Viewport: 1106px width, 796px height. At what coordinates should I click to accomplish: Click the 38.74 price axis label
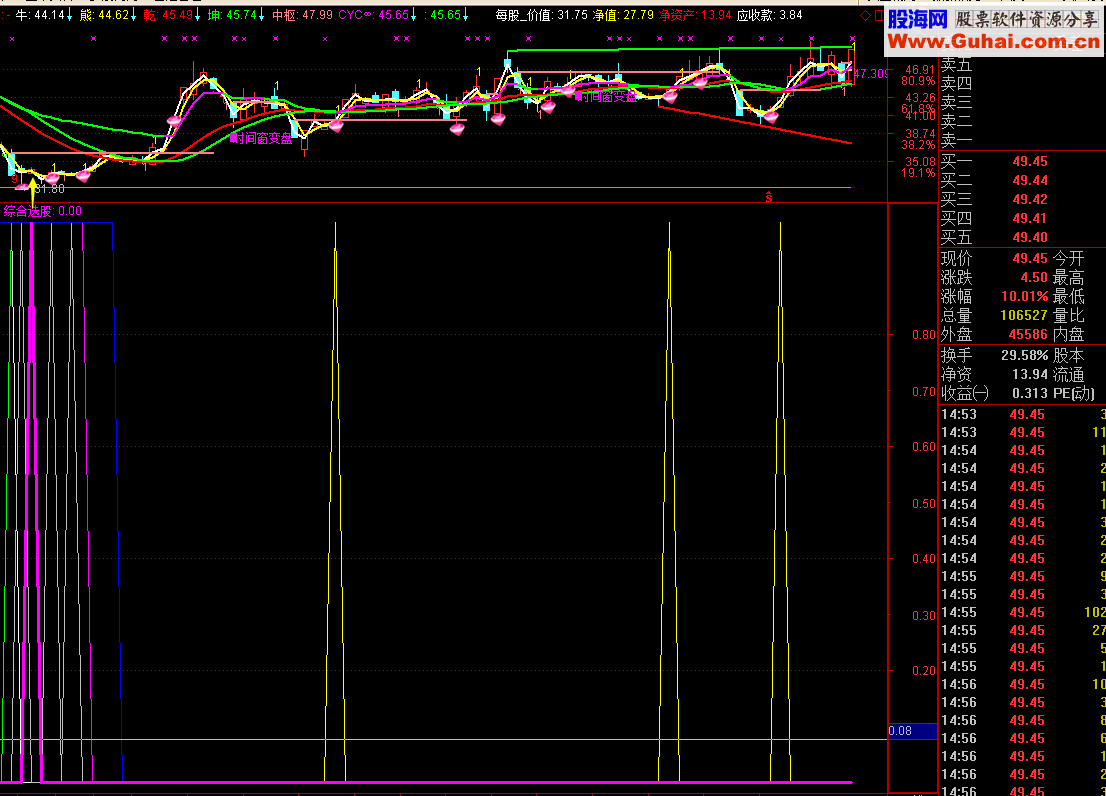920,133
